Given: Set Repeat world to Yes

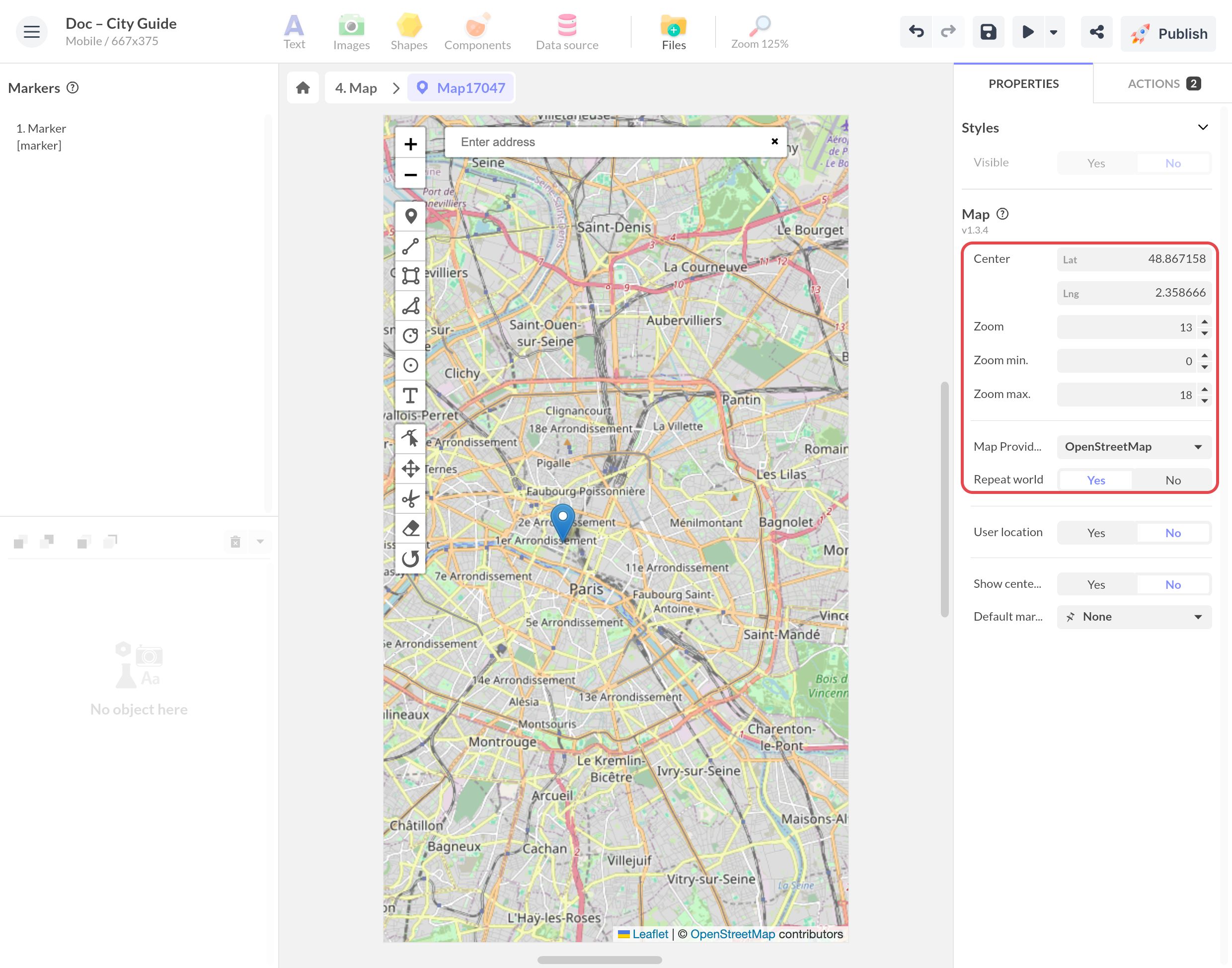Looking at the screenshot, I should [x=1096, y=480].
